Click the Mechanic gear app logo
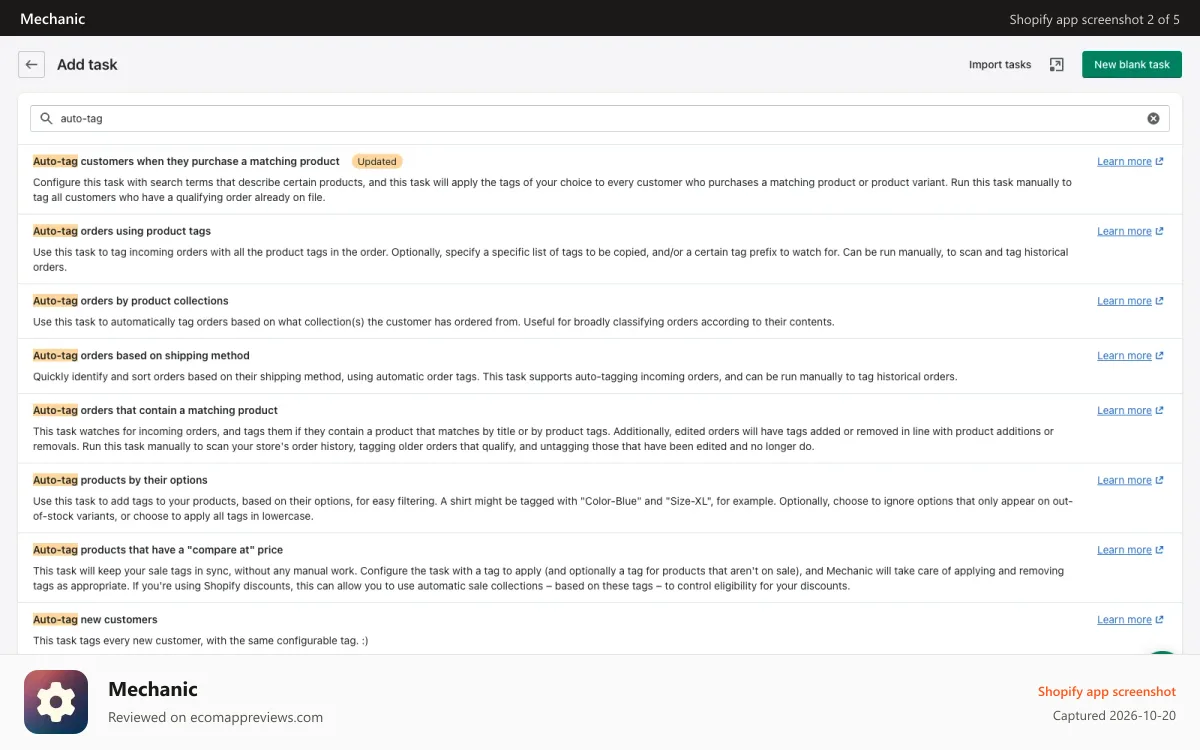This screenshot has width=1200, height=750. point(56,702)
